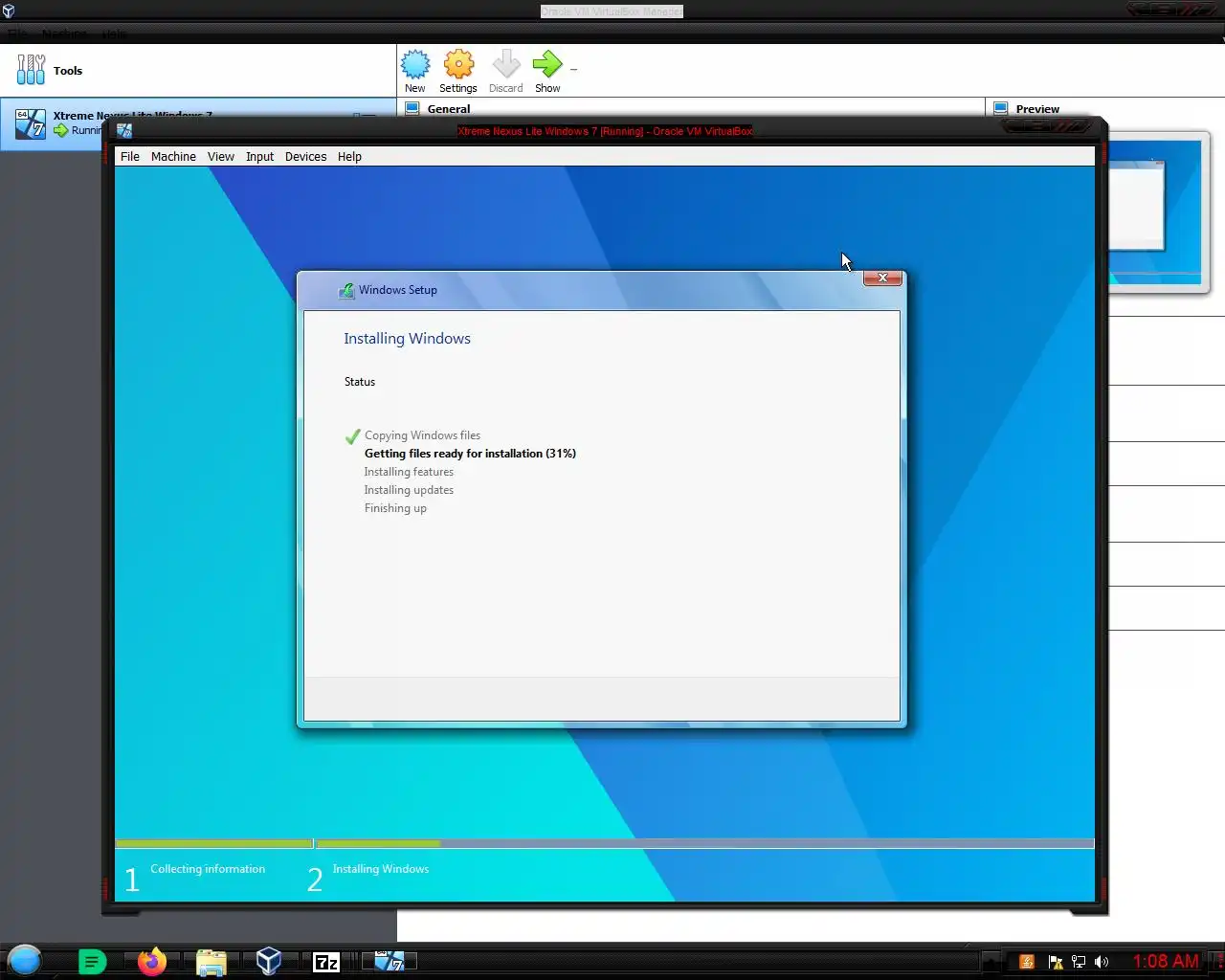Open the Start orb on the taskbar
The width and height of the screenshot is (1225, 980).
(x=25, y=960)
